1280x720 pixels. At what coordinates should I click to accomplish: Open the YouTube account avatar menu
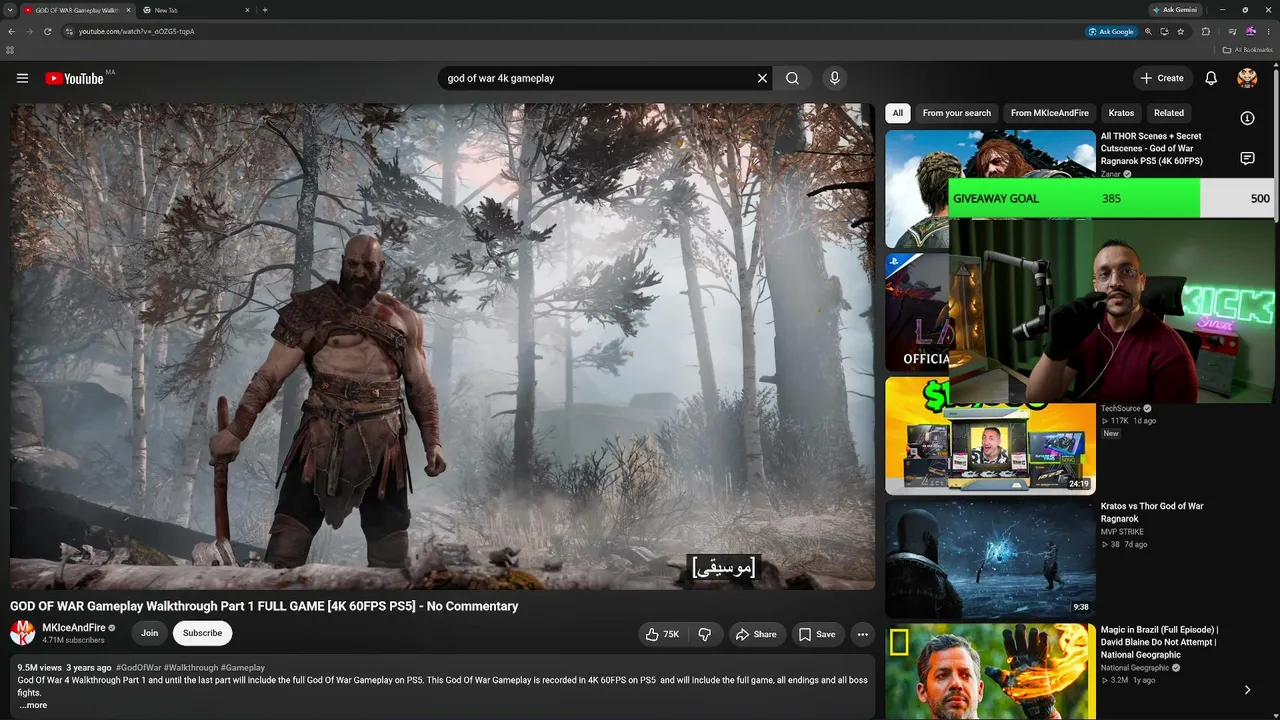pyautogui.click(x=1247, y=78)
